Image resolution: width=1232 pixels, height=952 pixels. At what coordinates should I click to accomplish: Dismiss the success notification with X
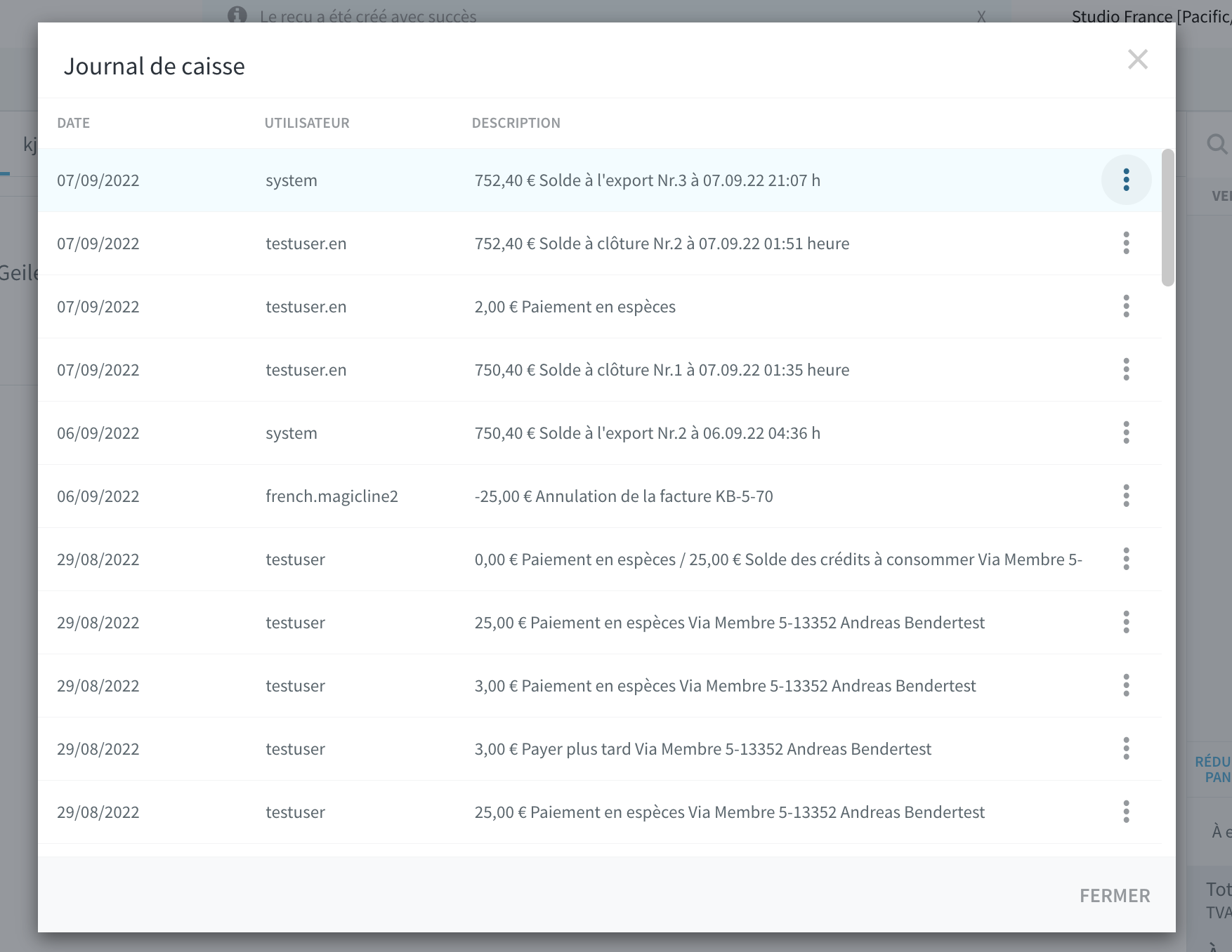tap(981, 17)
